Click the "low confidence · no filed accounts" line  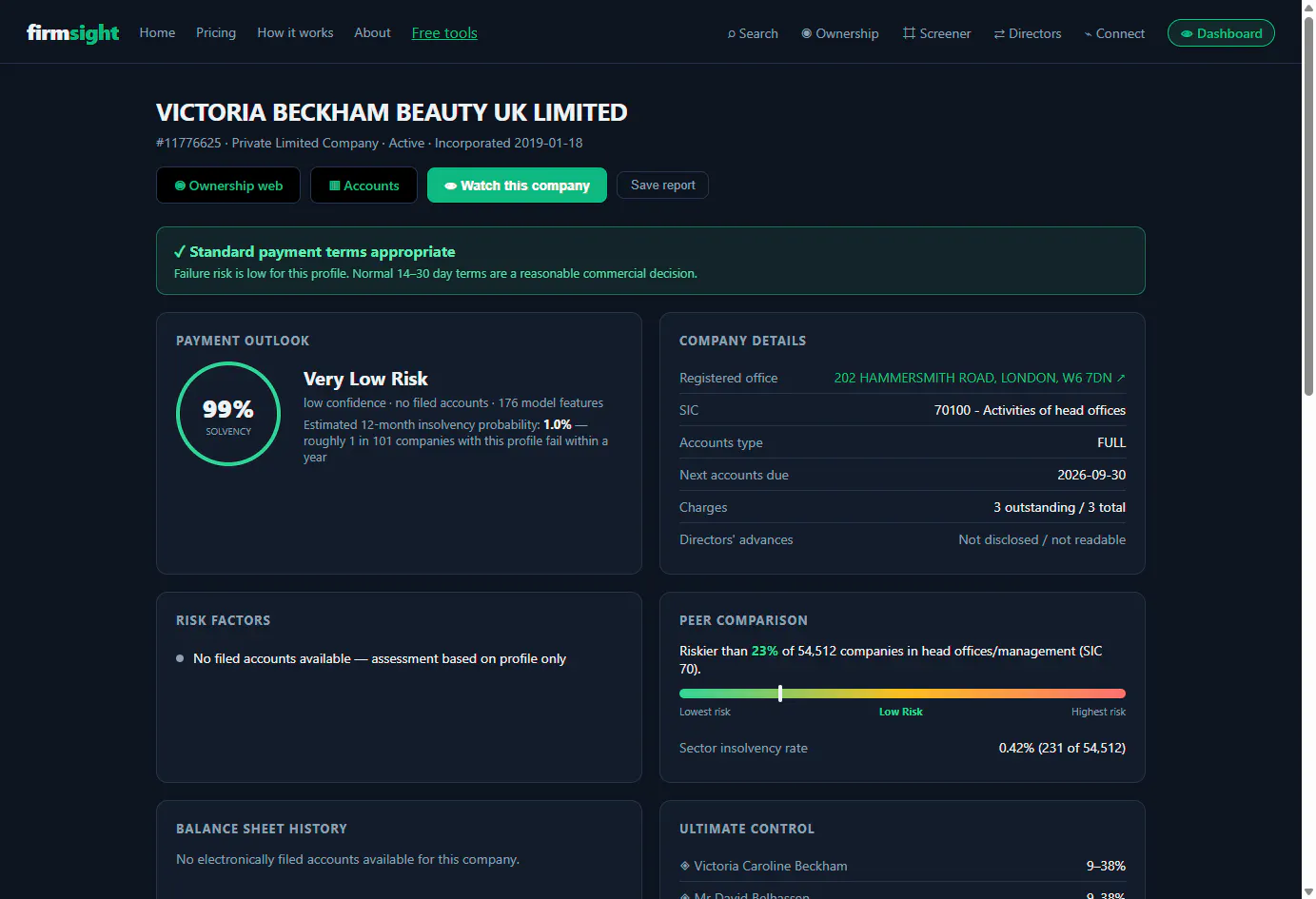pyautogui.click(x=453, y=402)
